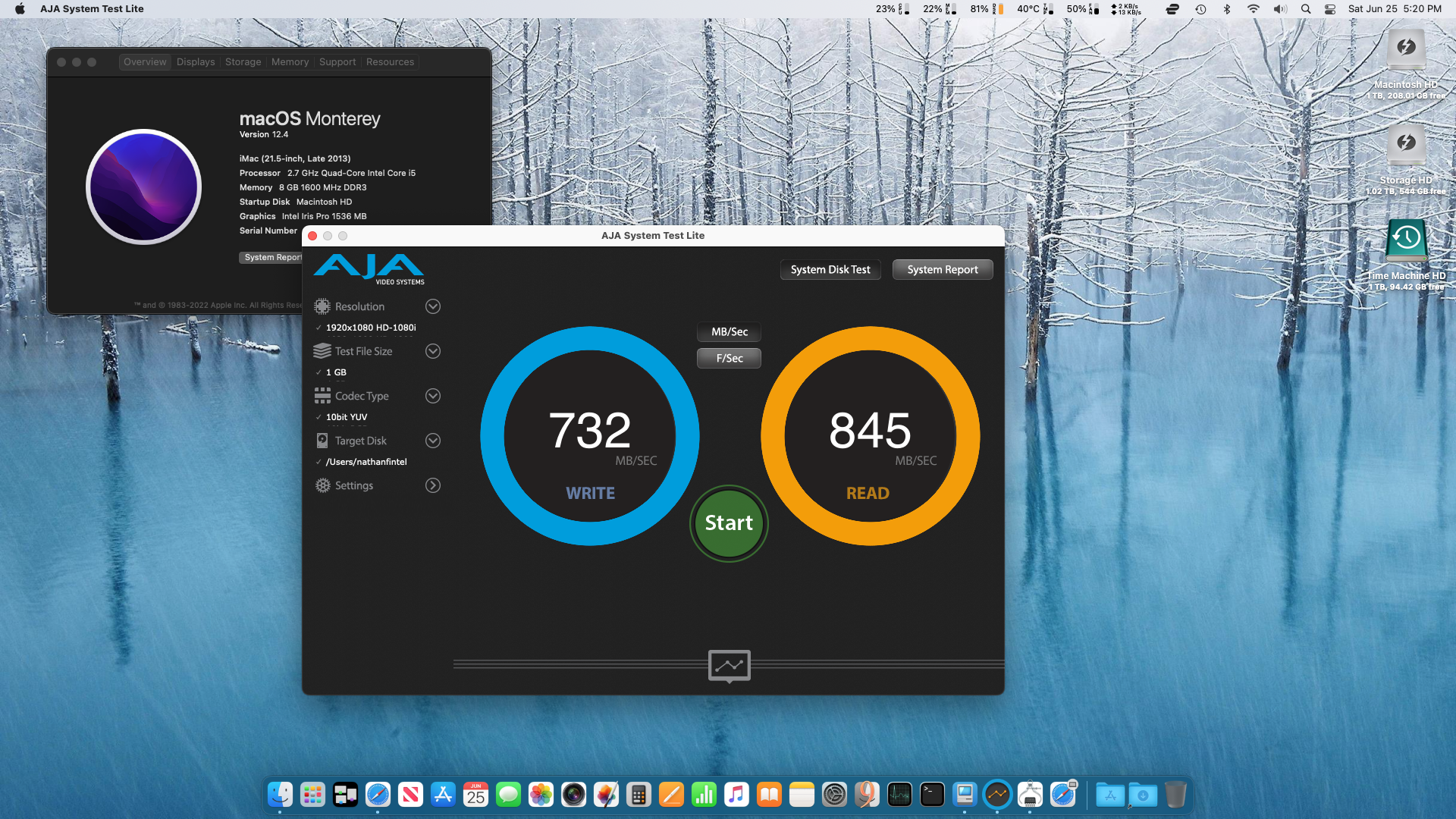Image resolution: width=1456 pixels, height=819 pixels.
Task: Open the Apple menu
Action: pos(20,9)
